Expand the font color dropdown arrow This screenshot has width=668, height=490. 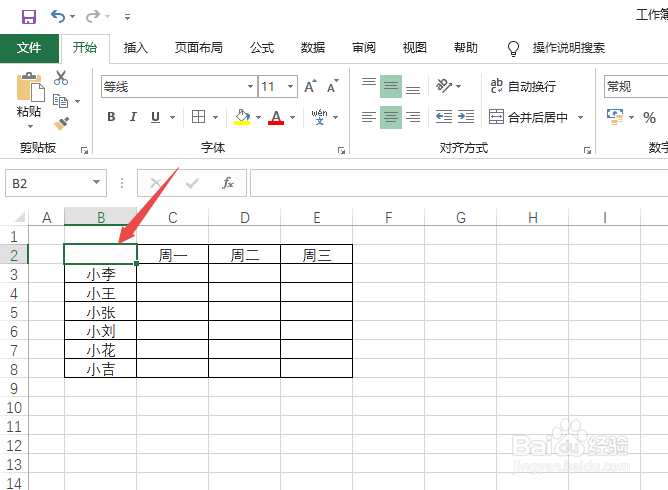292,117
